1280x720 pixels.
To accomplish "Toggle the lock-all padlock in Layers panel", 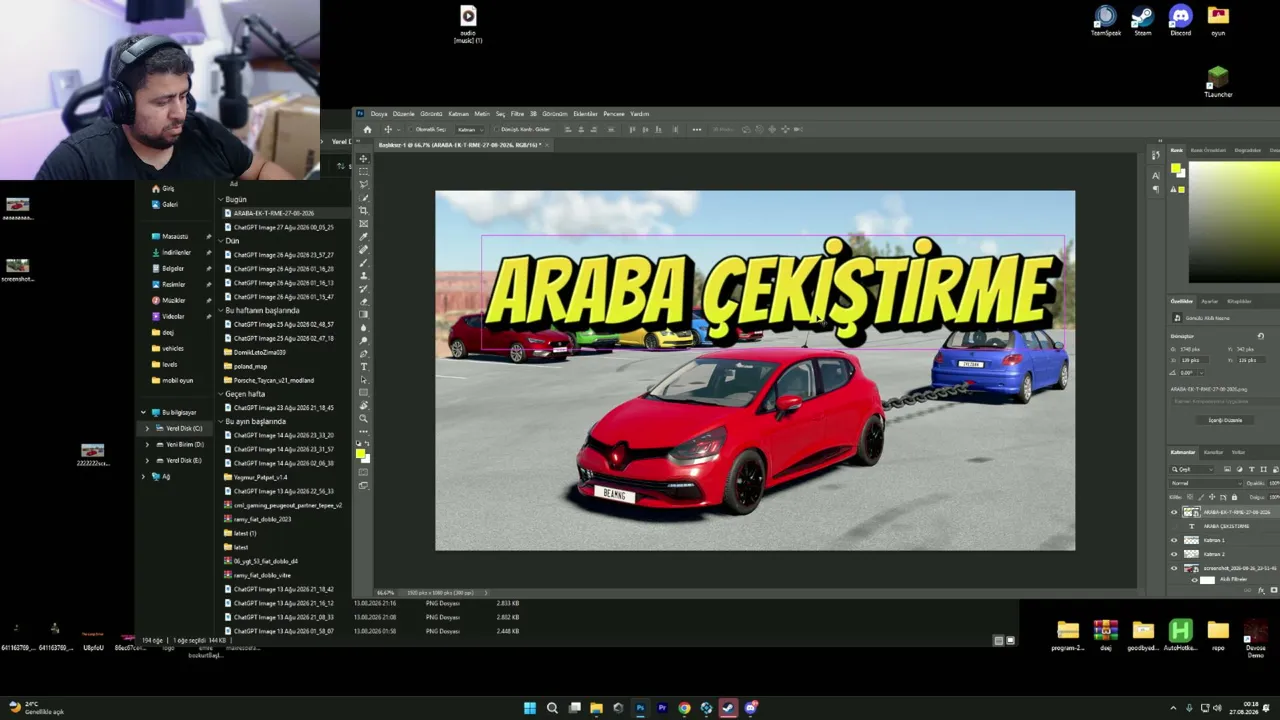I will (1234, 497).
